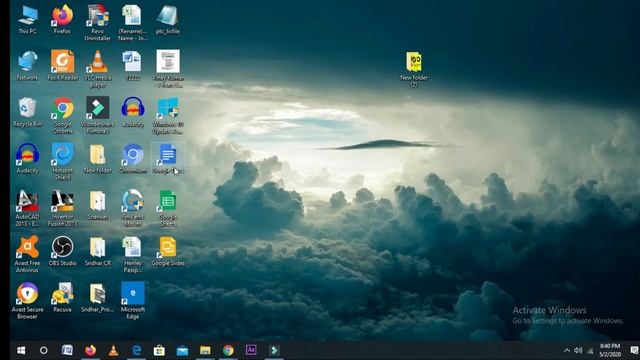Launch Hotspot Shield shortcut
Screen dimensions: 640x360
(62, 162)
